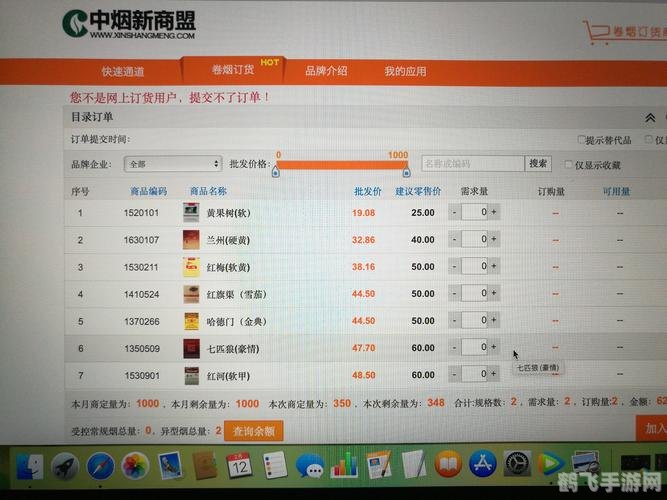
Task: Sort by the 建议零售价 column header
Action: tap(418, 191)
